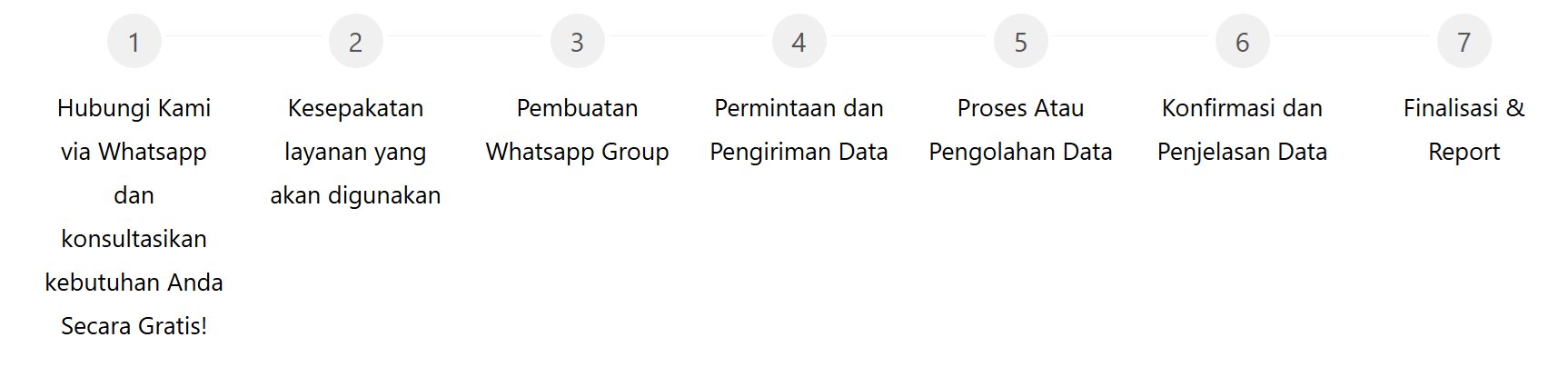Select 'Konfirmasi dan Penjelasan Data' label
The image size is (1568, 367).
[1243, 130]
